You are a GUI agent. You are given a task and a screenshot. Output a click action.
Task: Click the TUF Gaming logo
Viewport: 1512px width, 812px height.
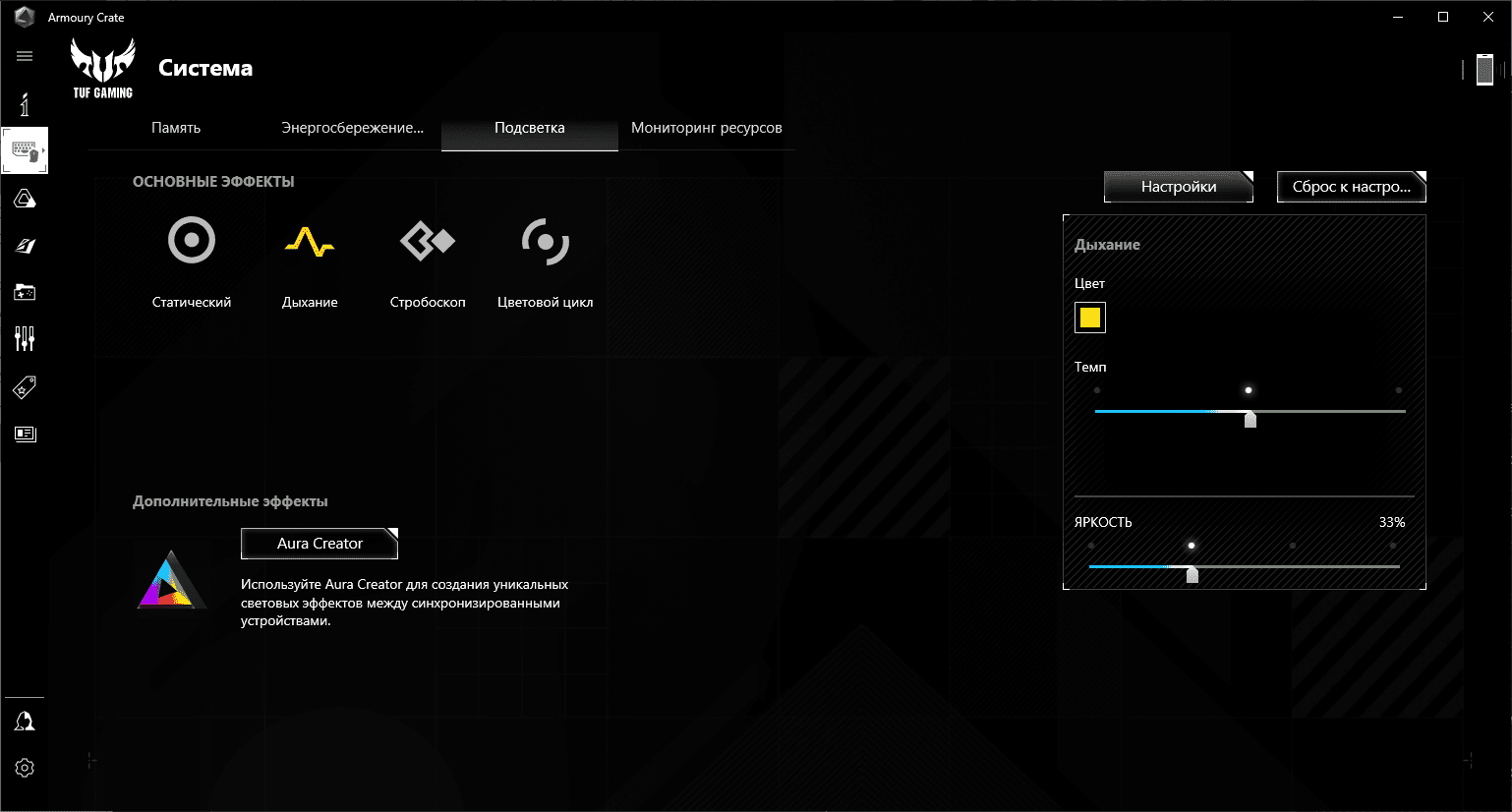102,68
